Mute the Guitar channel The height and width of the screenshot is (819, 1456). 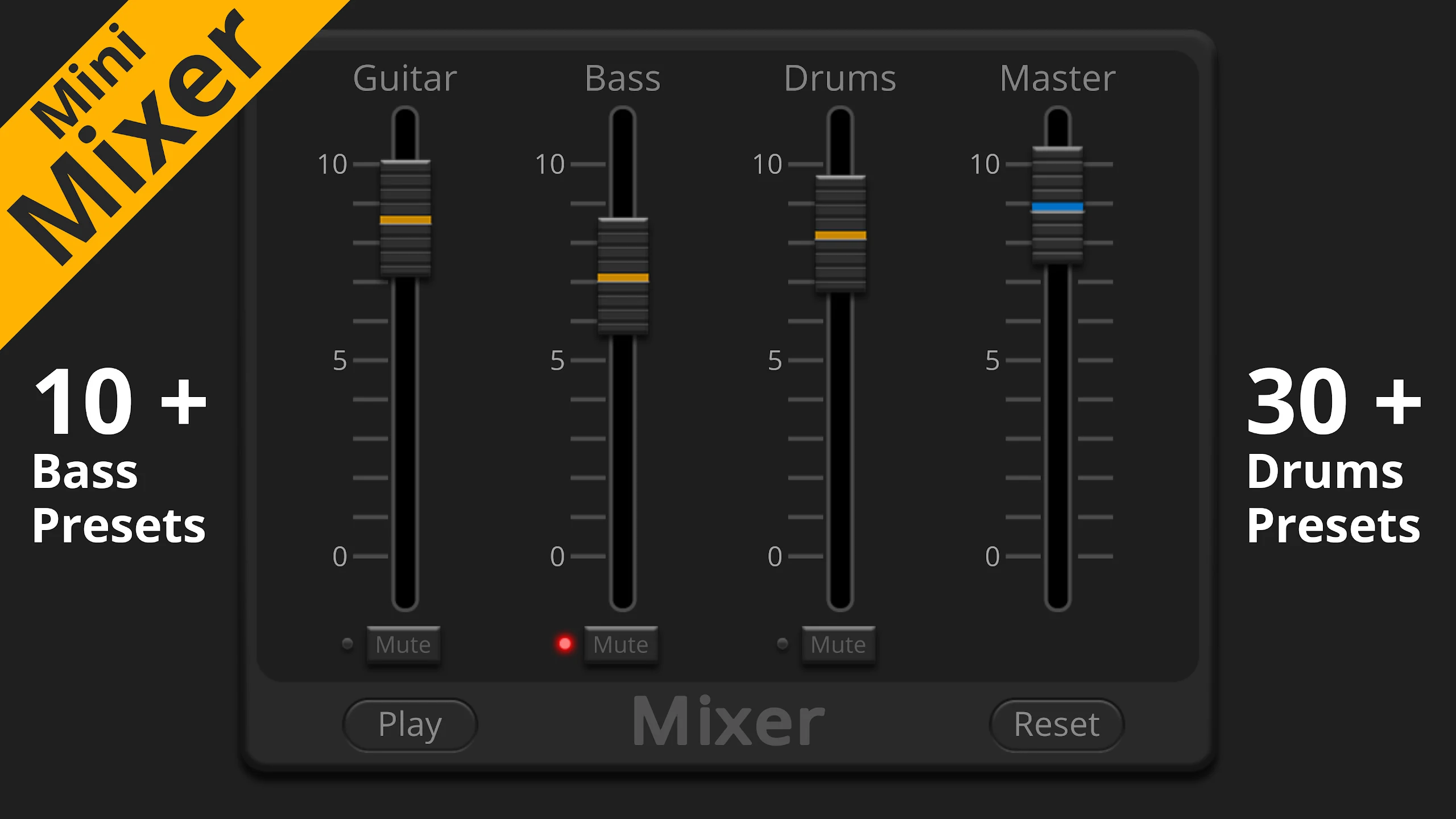403,644
